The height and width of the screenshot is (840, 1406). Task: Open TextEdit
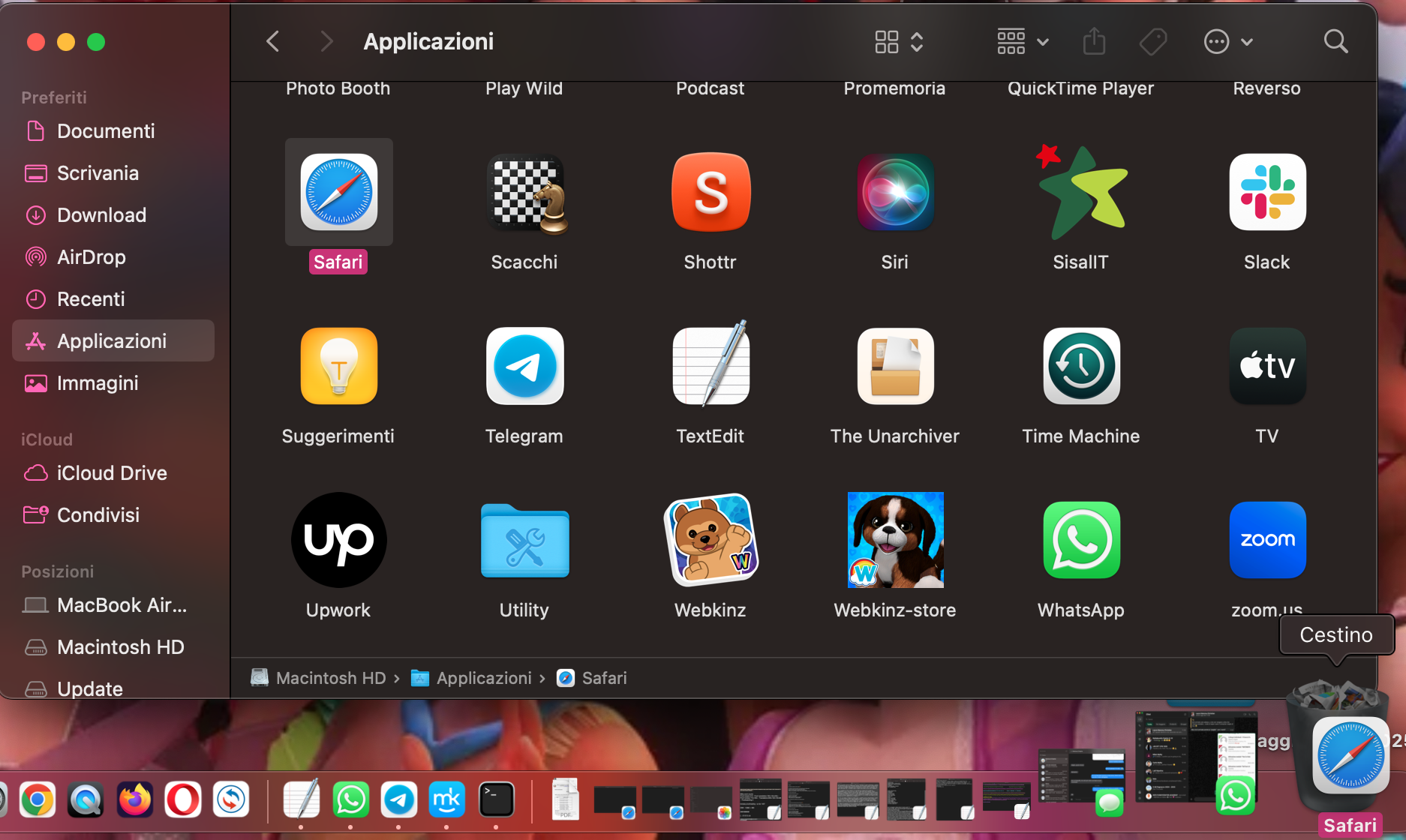pyautogui.click(x=710, y=366)
